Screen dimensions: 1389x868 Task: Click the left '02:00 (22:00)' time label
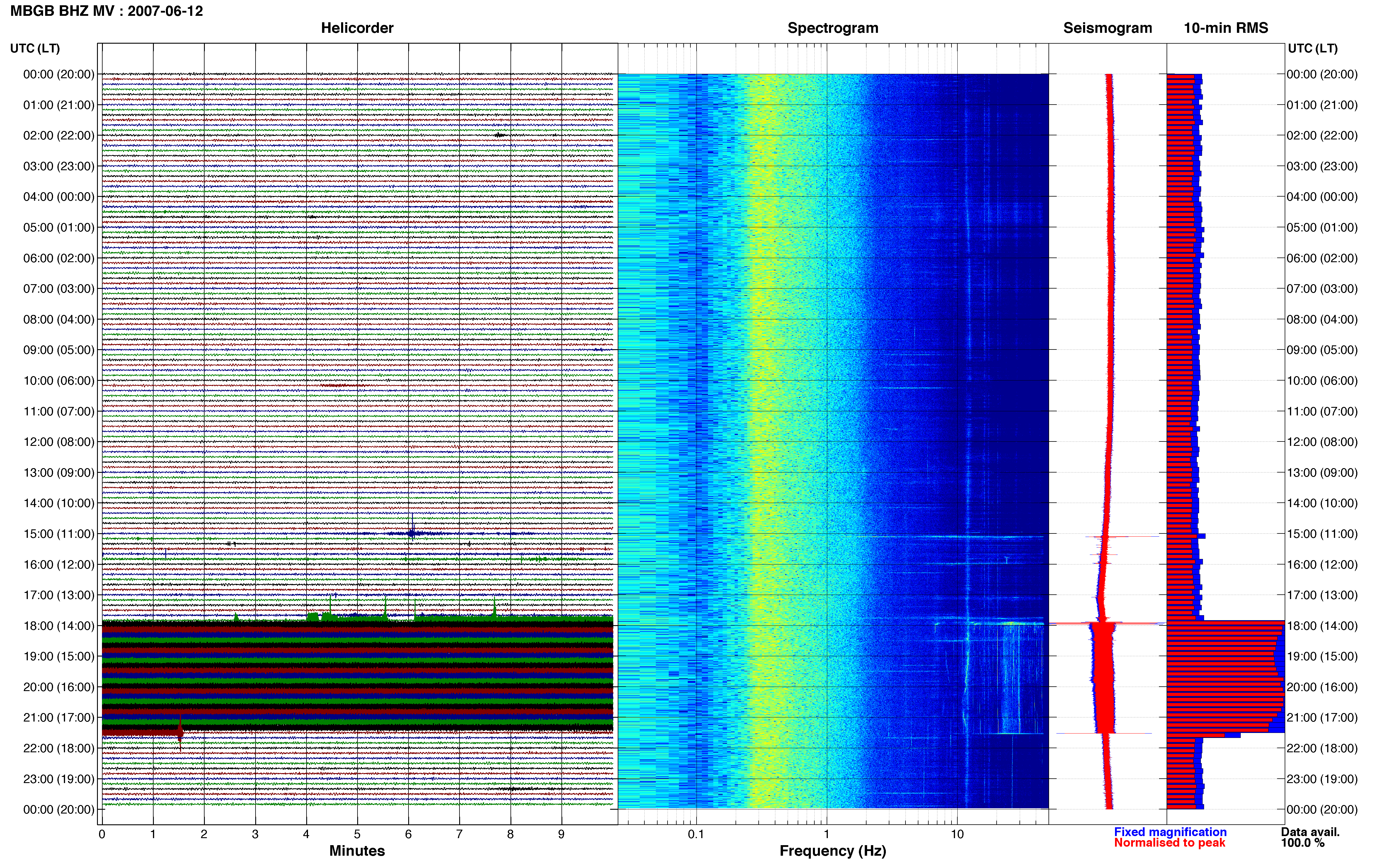point(59,135)
